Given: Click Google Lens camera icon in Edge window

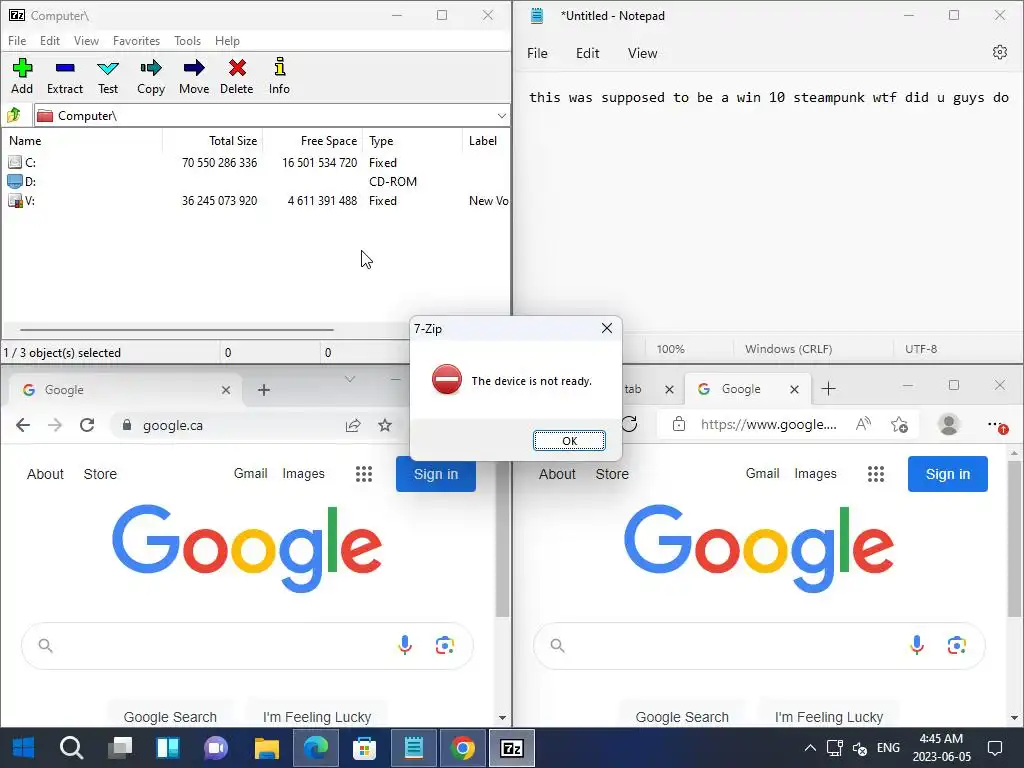Looking at the screenshot, I should 957,645.
